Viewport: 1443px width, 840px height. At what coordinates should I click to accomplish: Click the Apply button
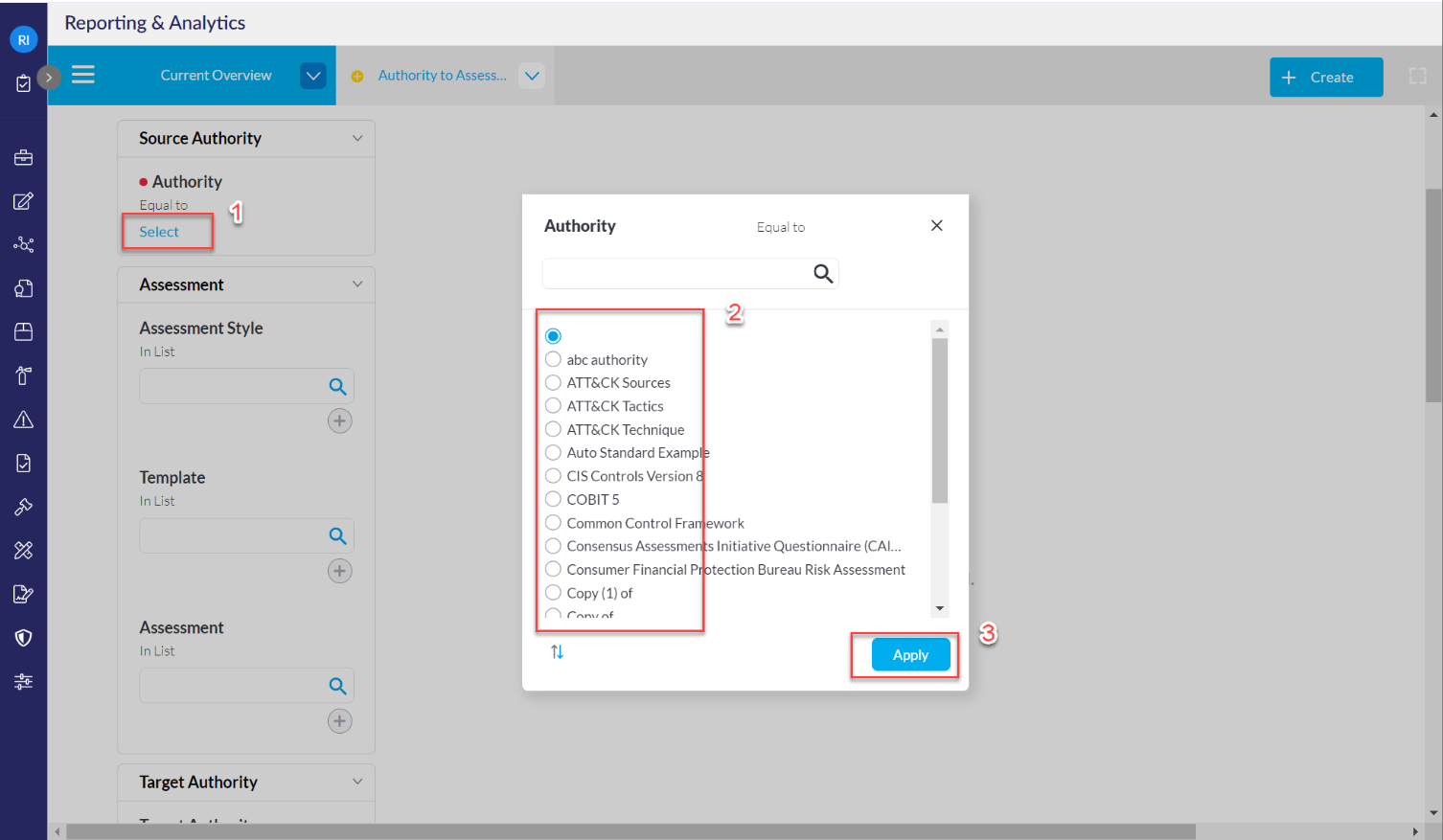point(910,655)
